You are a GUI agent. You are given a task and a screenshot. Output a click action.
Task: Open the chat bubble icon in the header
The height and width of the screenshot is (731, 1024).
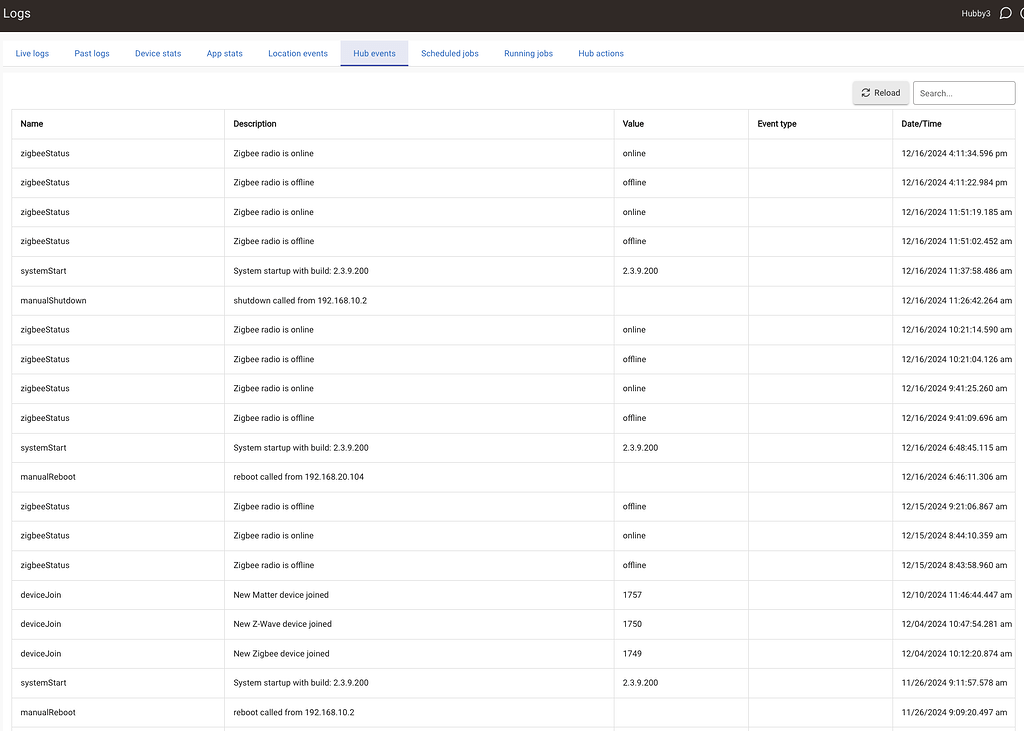(x=1005, y=13)
